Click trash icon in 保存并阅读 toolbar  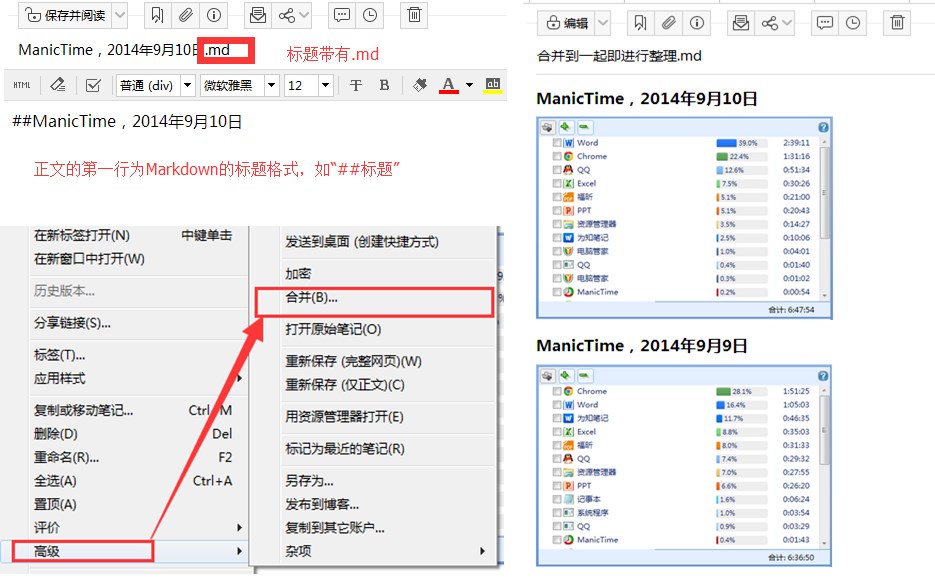[x=414, y=15]
